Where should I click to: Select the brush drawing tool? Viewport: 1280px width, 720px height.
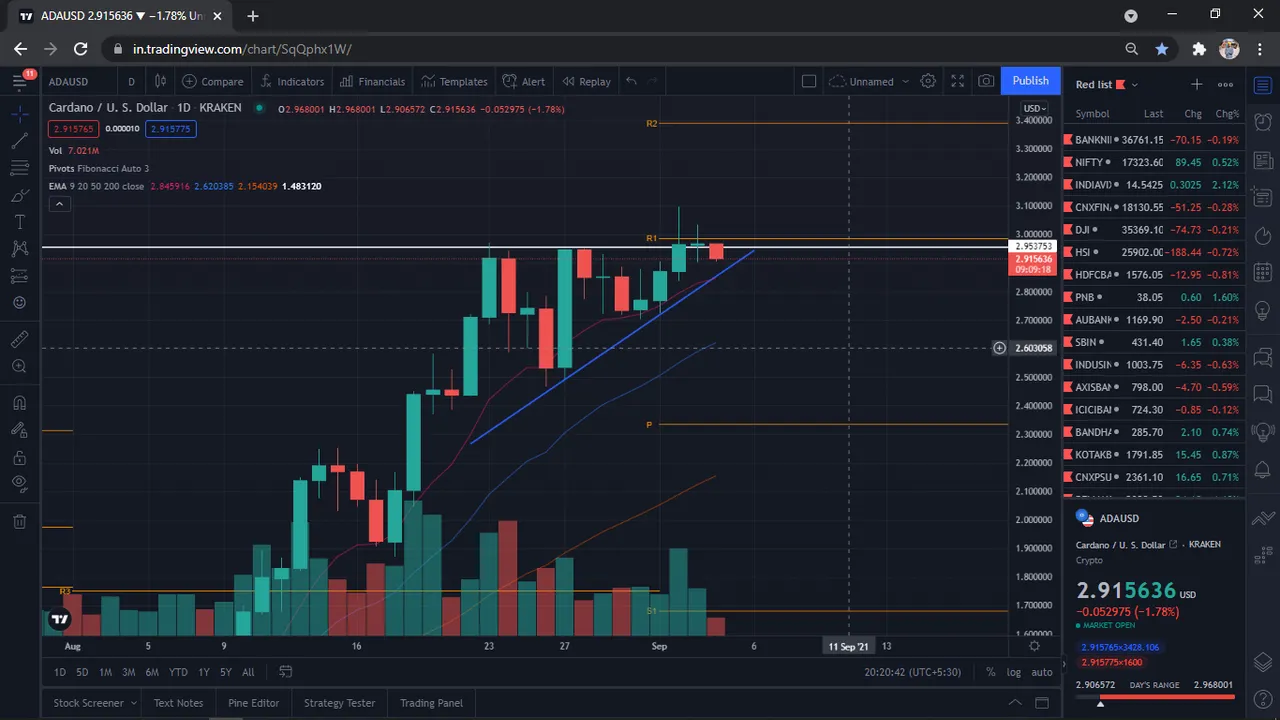click(19, 195)
